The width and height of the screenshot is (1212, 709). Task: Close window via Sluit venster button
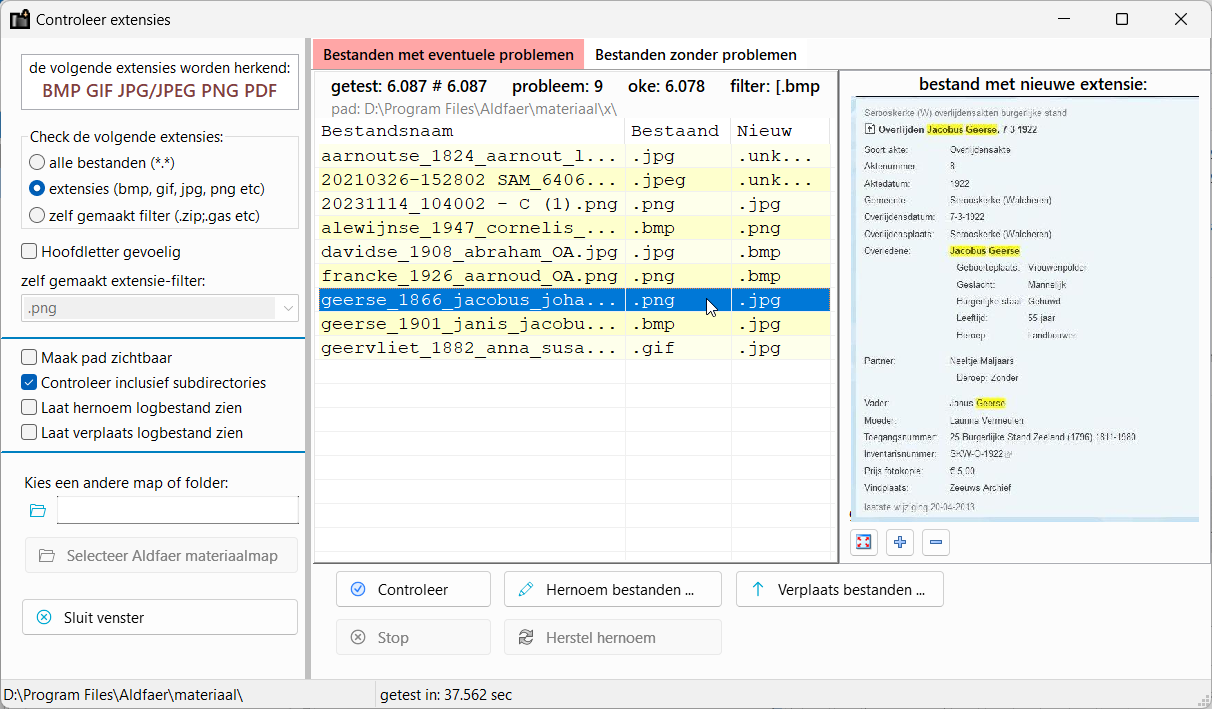160,618
